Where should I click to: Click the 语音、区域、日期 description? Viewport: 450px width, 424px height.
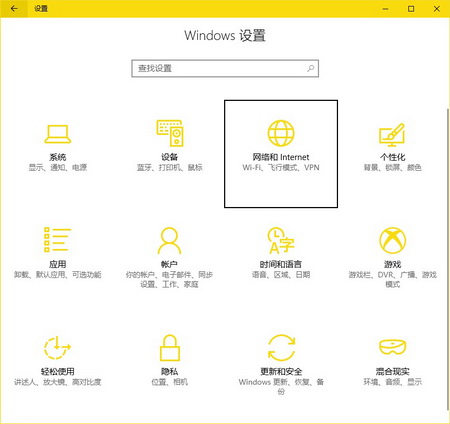pyautogui.click(x=281, y=275)
